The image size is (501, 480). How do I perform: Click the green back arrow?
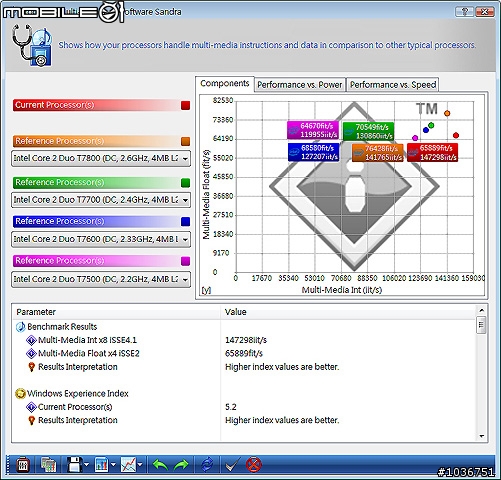coord(160,464)
